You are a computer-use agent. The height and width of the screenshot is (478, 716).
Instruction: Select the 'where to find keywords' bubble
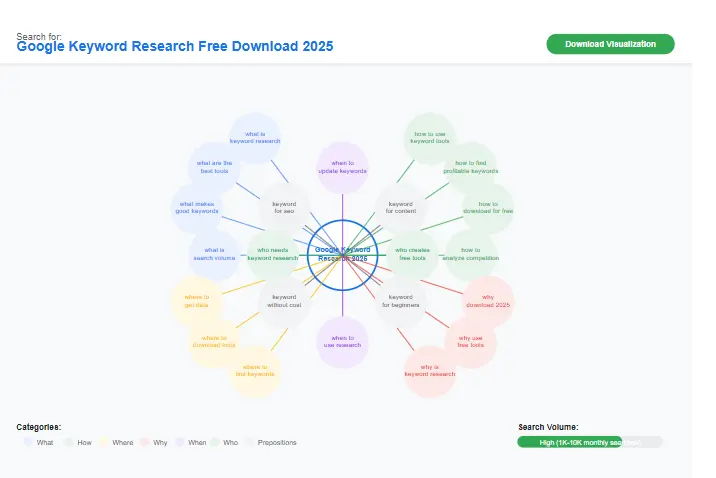click(x=255, y=371)
